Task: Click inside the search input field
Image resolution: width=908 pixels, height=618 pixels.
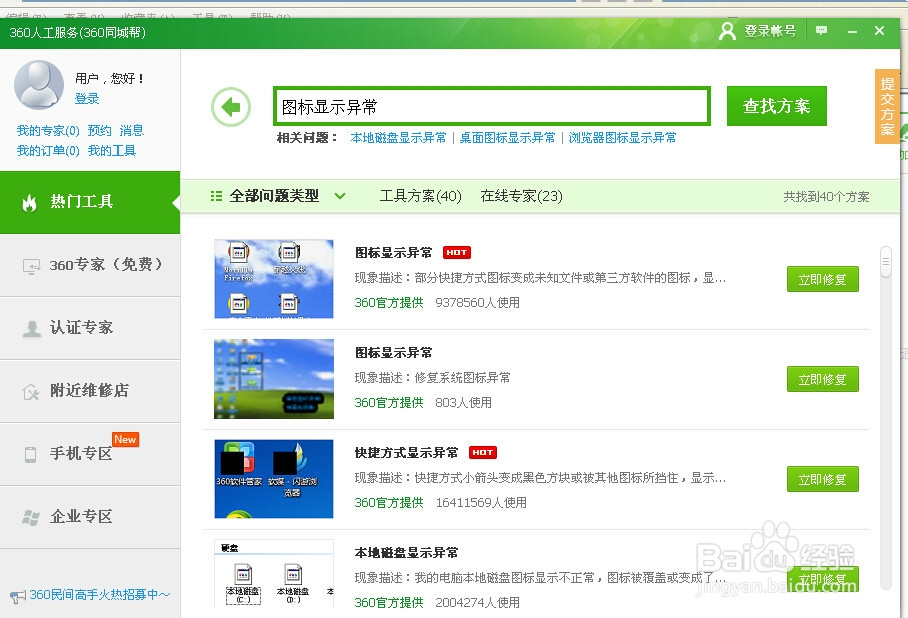Action: click(490, 105)
